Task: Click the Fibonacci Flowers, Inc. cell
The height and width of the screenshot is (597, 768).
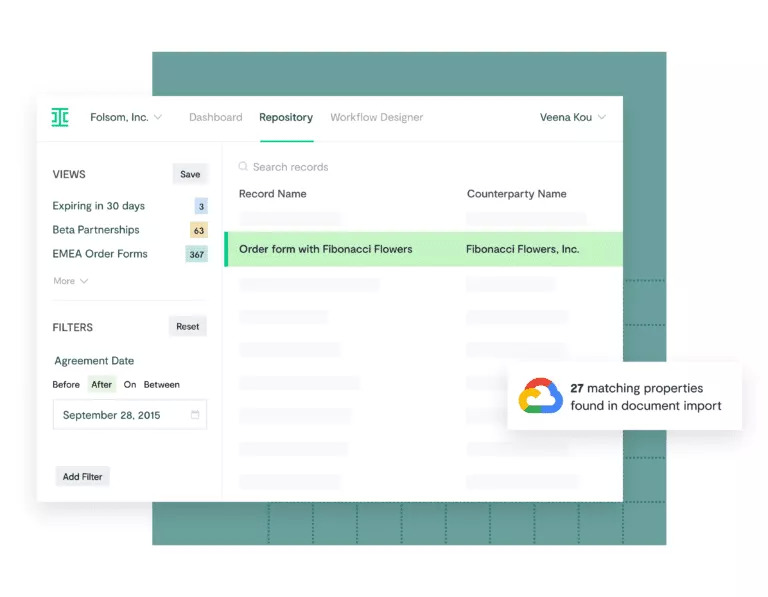Action: 523,249
